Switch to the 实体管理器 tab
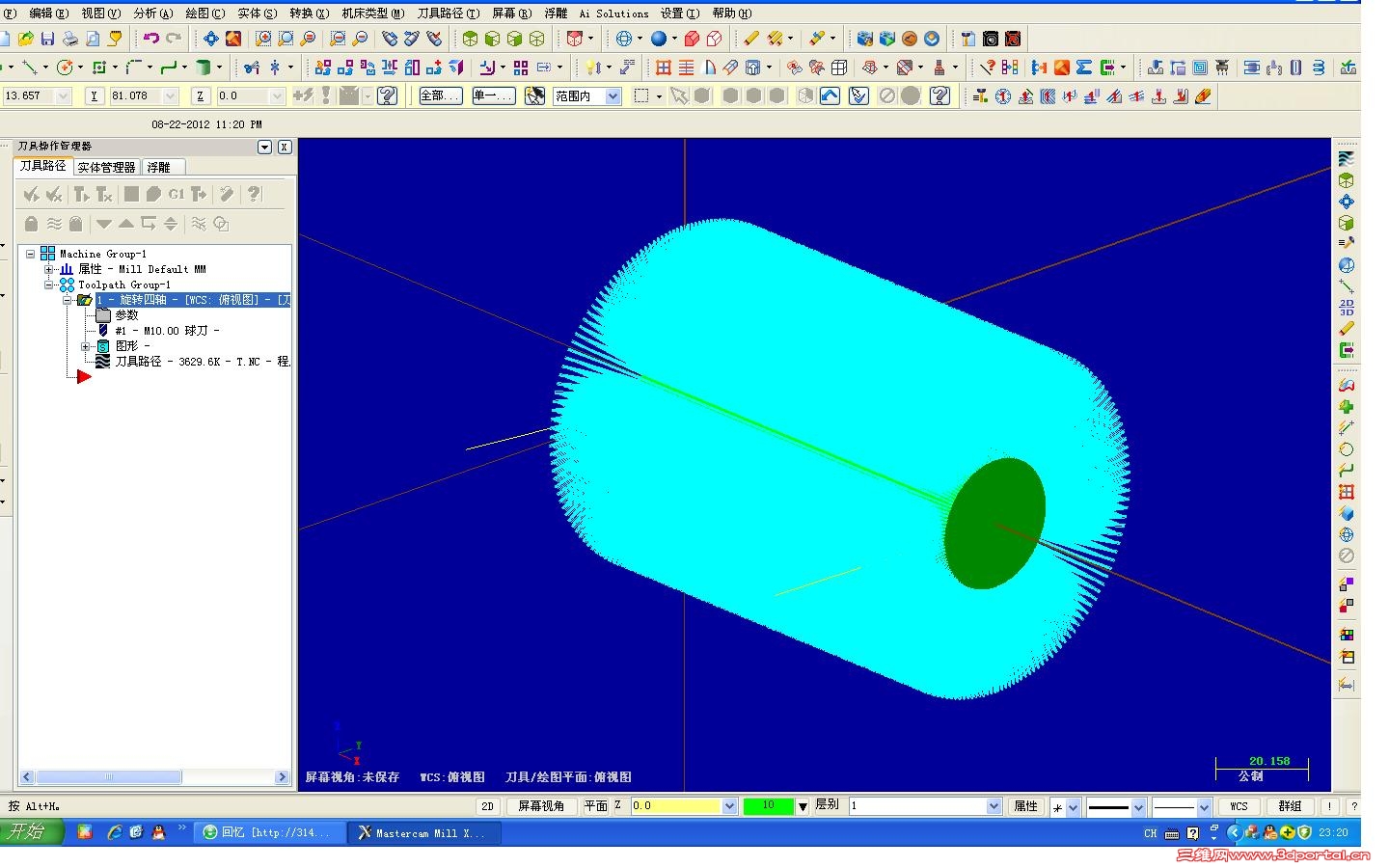The image size is (1389, 868). [x=106, y=167]
